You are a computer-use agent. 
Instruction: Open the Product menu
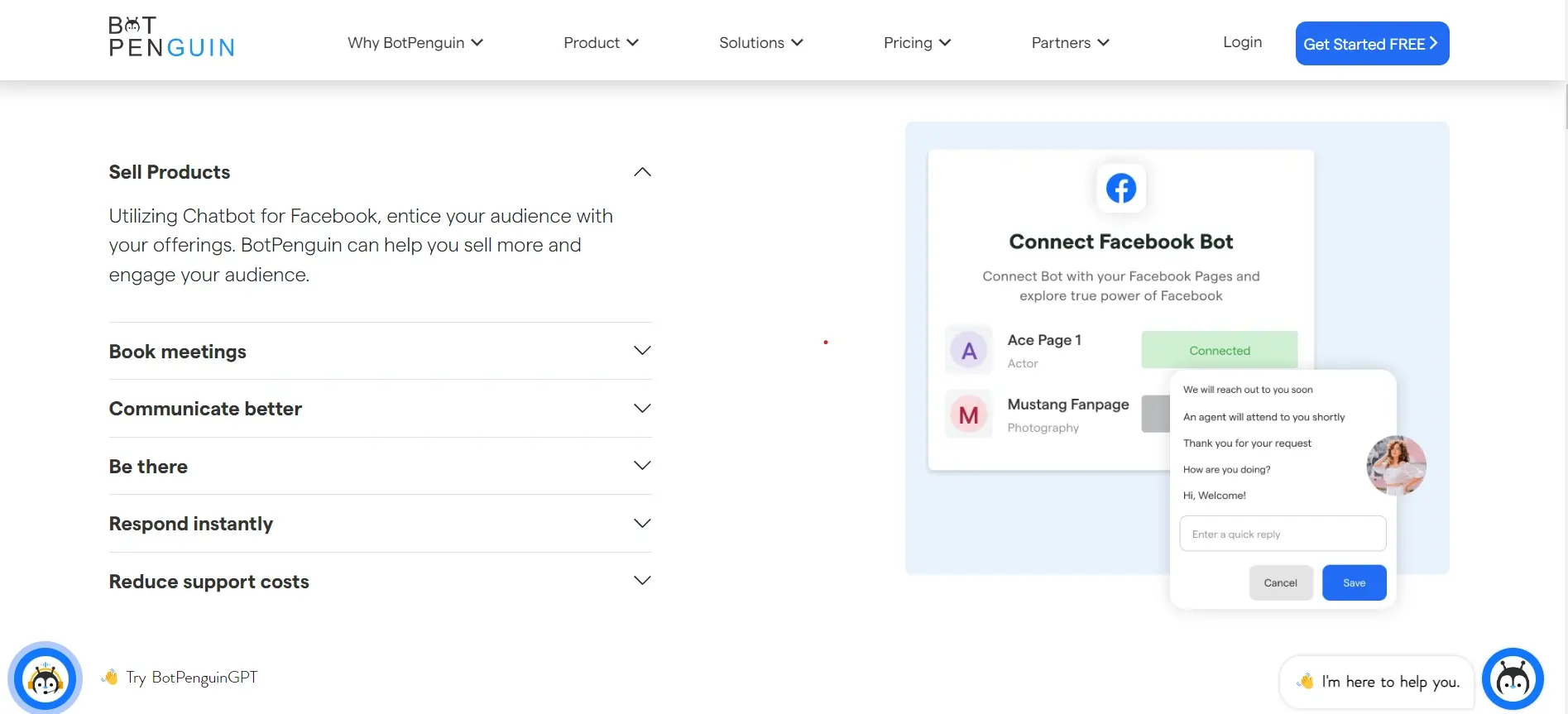(x=601, y=43)
